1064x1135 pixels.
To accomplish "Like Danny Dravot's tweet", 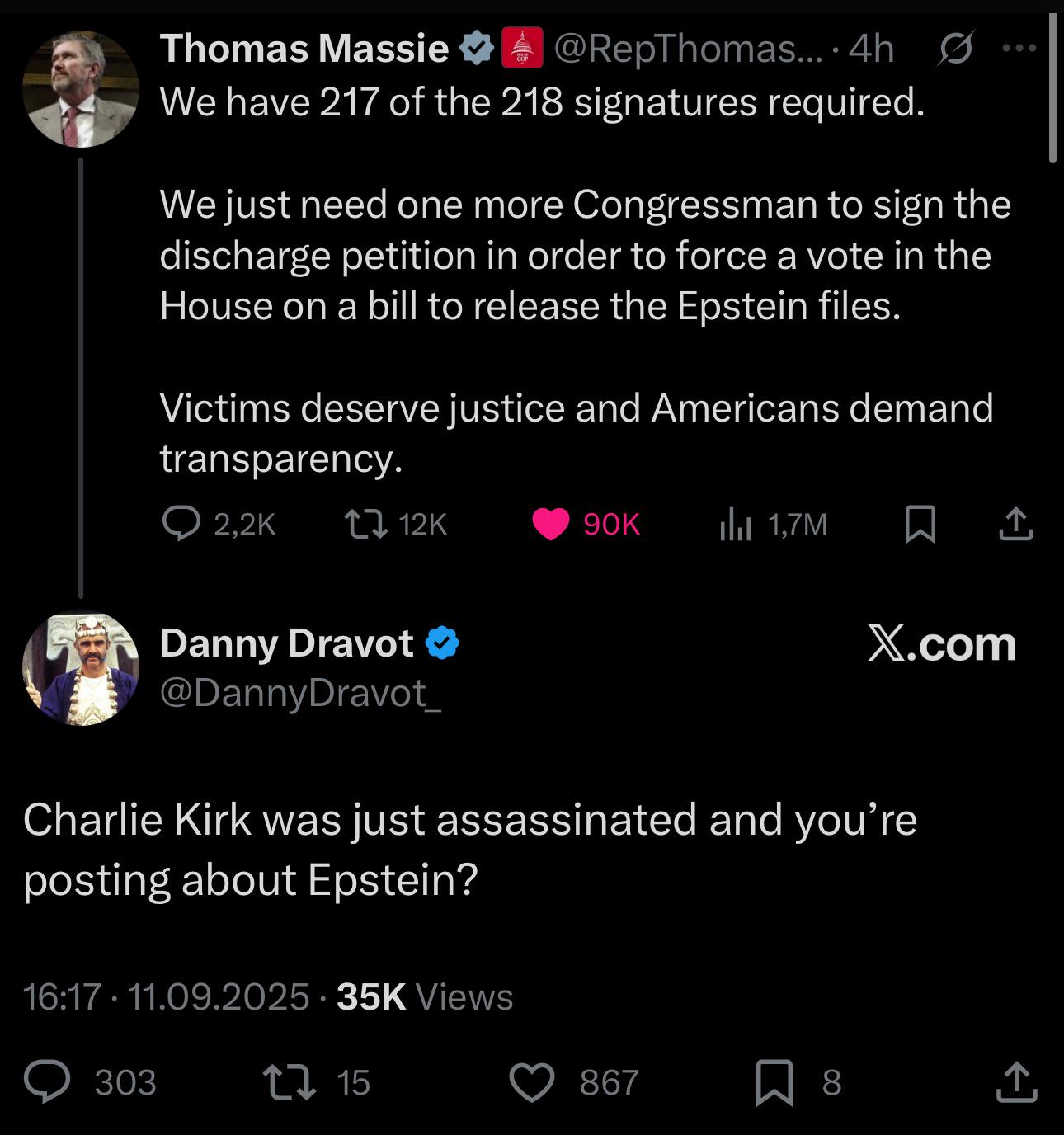I will click(x=532, y=1082).
